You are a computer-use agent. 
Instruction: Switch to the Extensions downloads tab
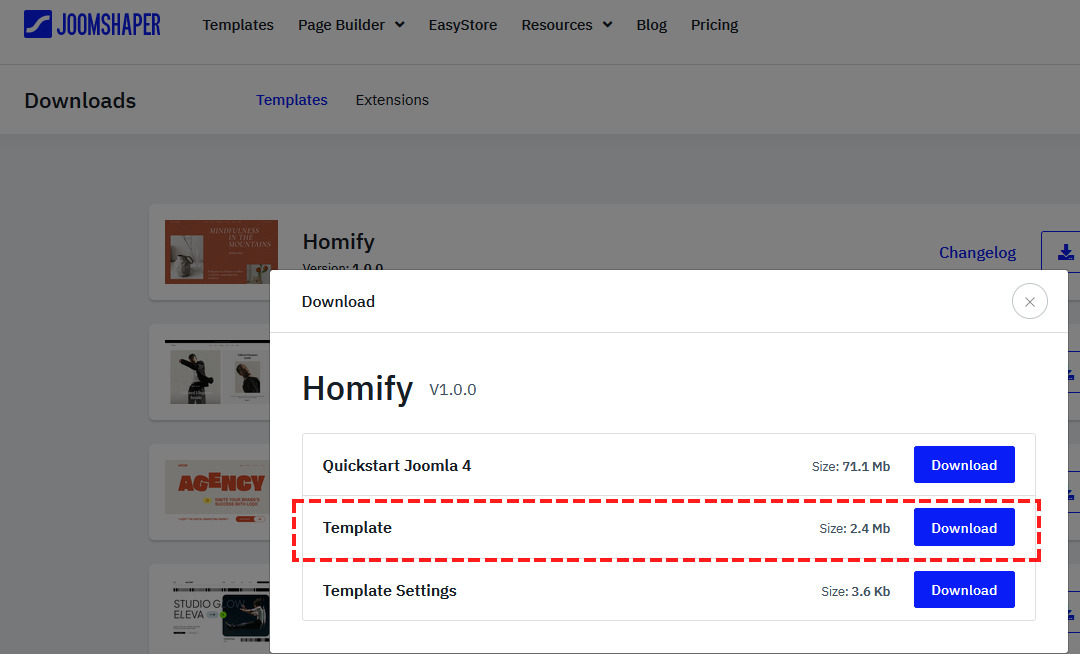coord(392,100)
